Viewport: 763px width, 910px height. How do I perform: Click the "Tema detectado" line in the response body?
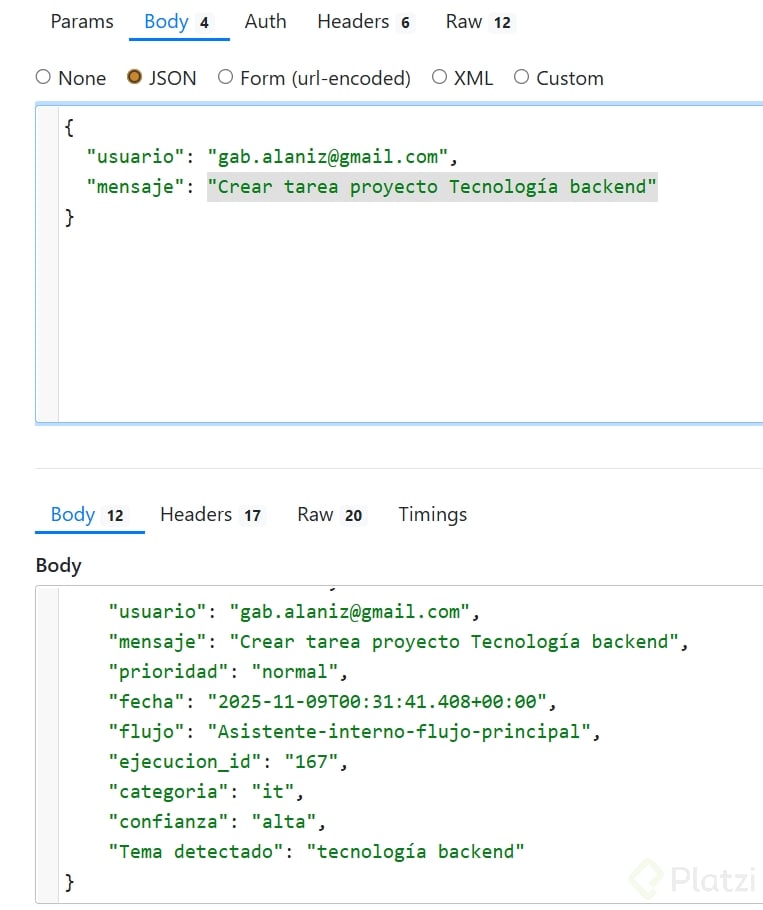pyautogui.click(x=316, y=852)
